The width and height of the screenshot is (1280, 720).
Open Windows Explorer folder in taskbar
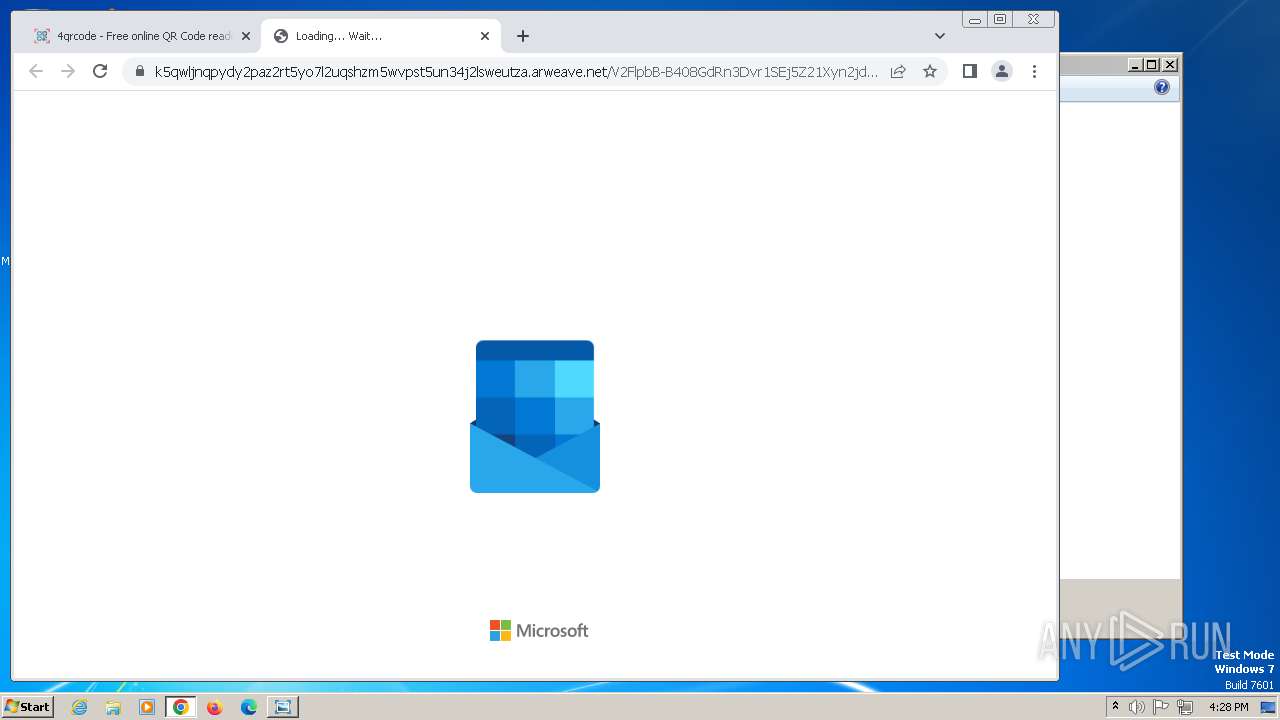point(113,707)
